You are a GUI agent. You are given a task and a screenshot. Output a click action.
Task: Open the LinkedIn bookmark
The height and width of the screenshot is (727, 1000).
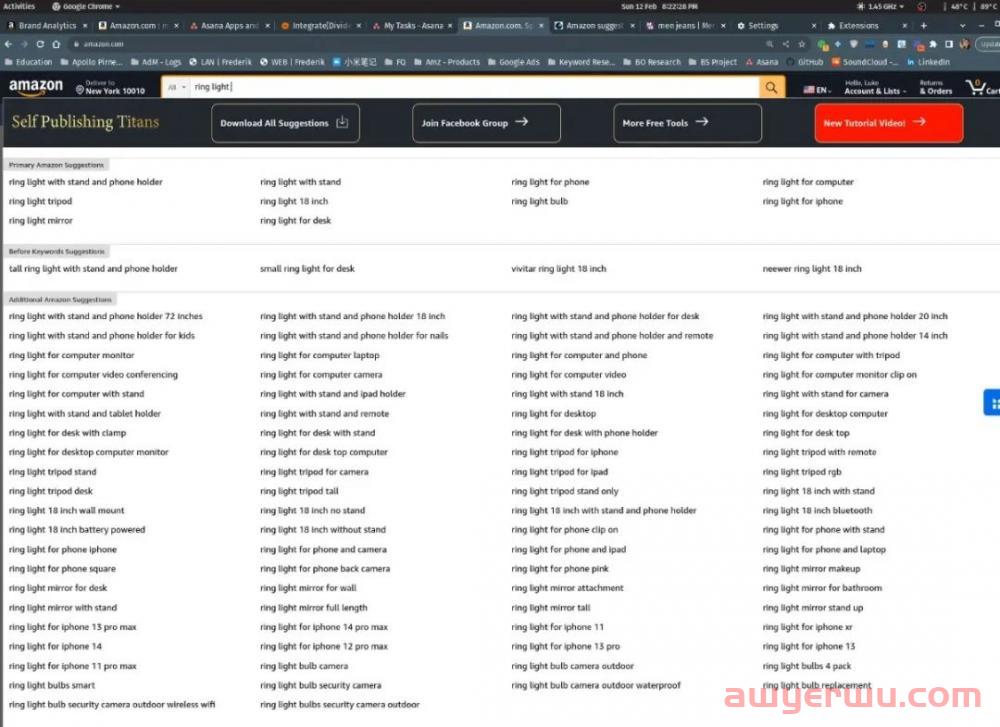[x=929, y=62]
